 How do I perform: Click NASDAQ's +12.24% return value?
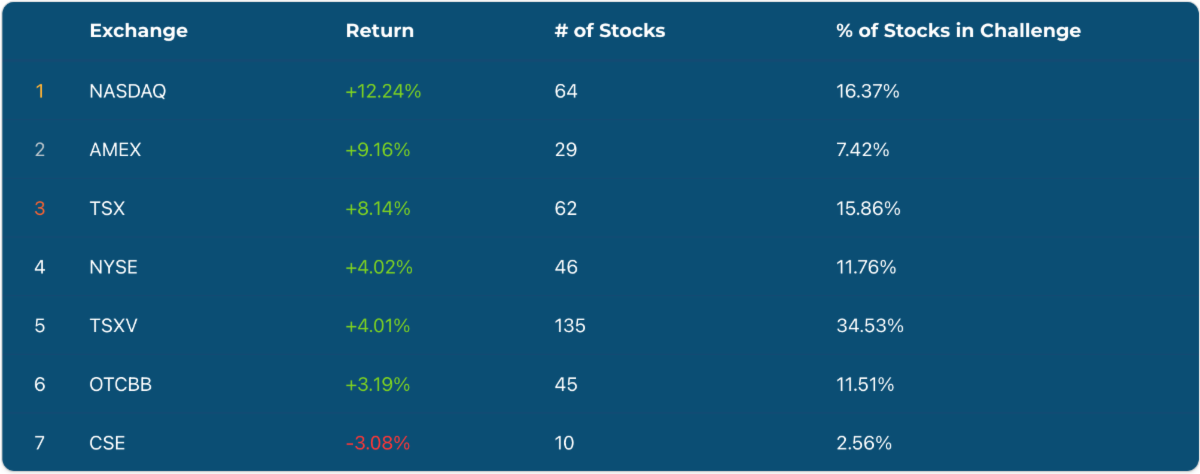coord(383,91)
